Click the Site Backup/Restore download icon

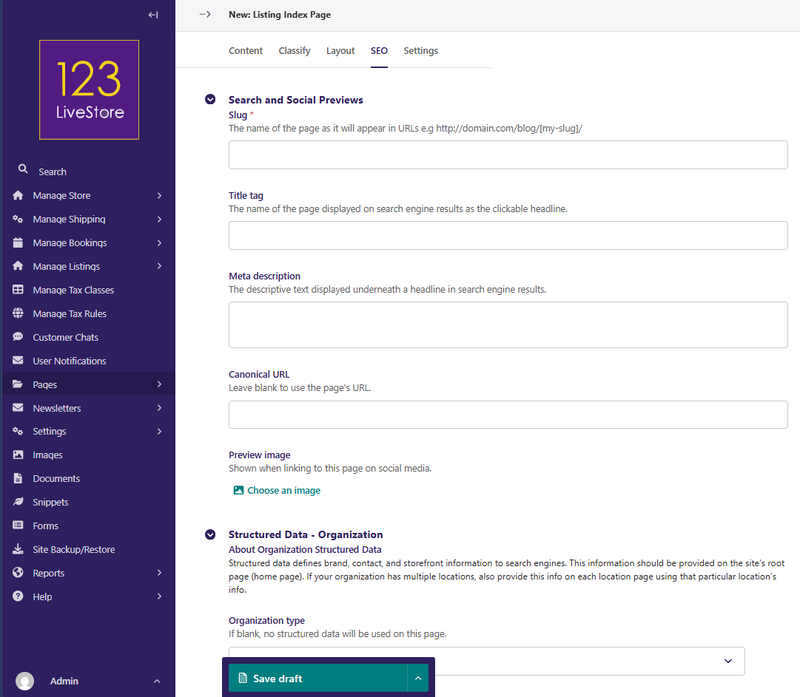[x=18, y=550]
